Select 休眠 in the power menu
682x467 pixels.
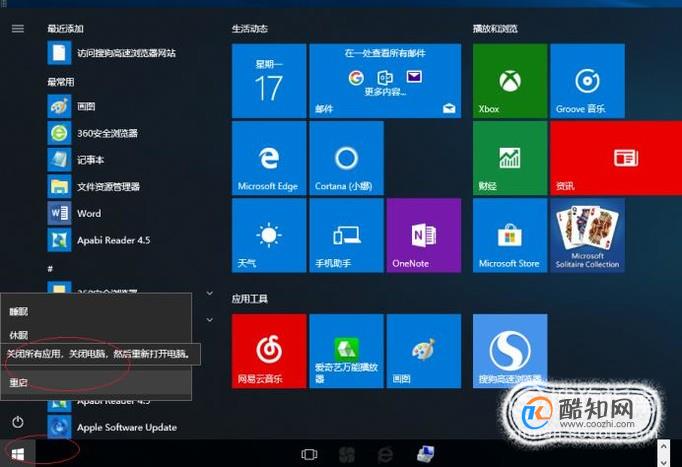(96, 334)
